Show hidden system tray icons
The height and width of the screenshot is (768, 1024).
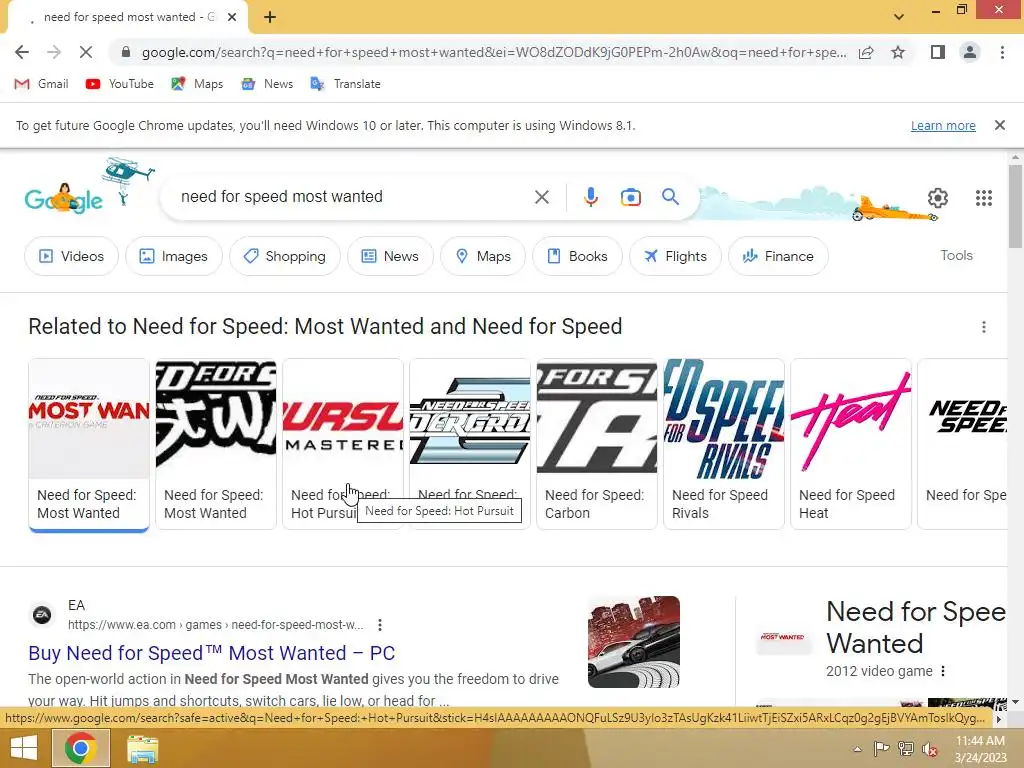tap(857, 749)
